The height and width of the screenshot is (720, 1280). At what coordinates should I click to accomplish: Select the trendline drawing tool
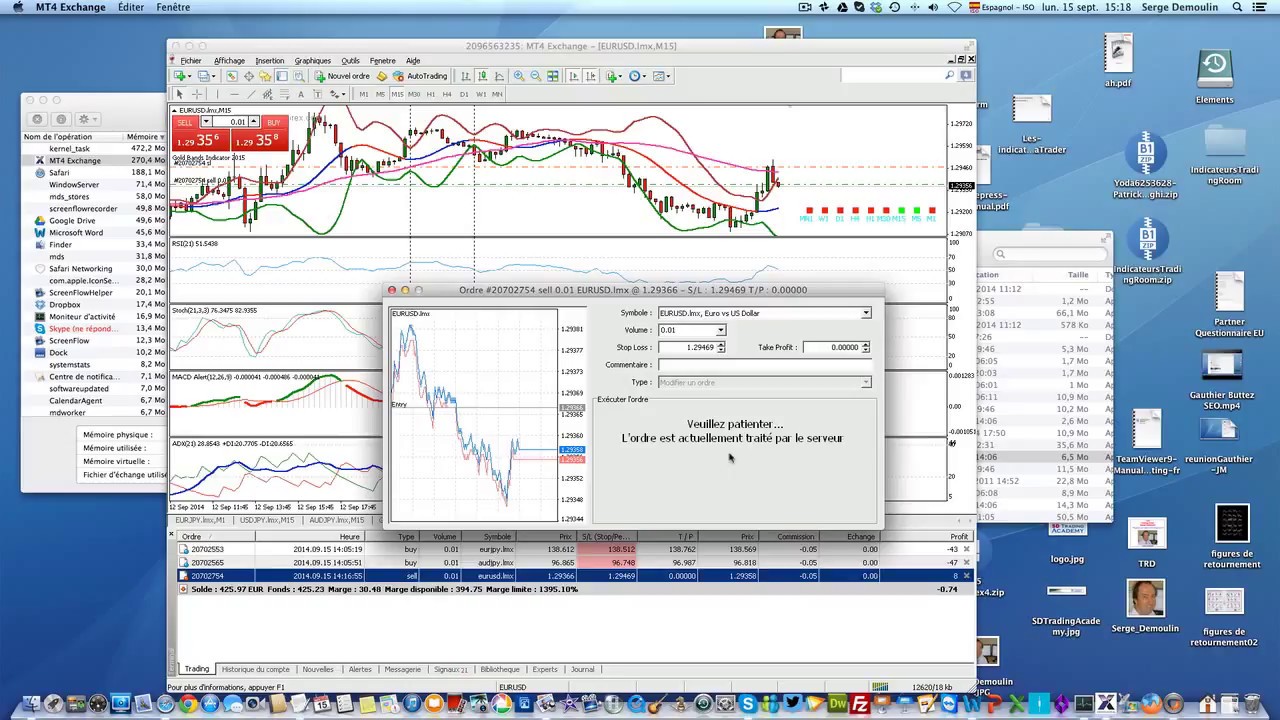(x=251, y=94)
